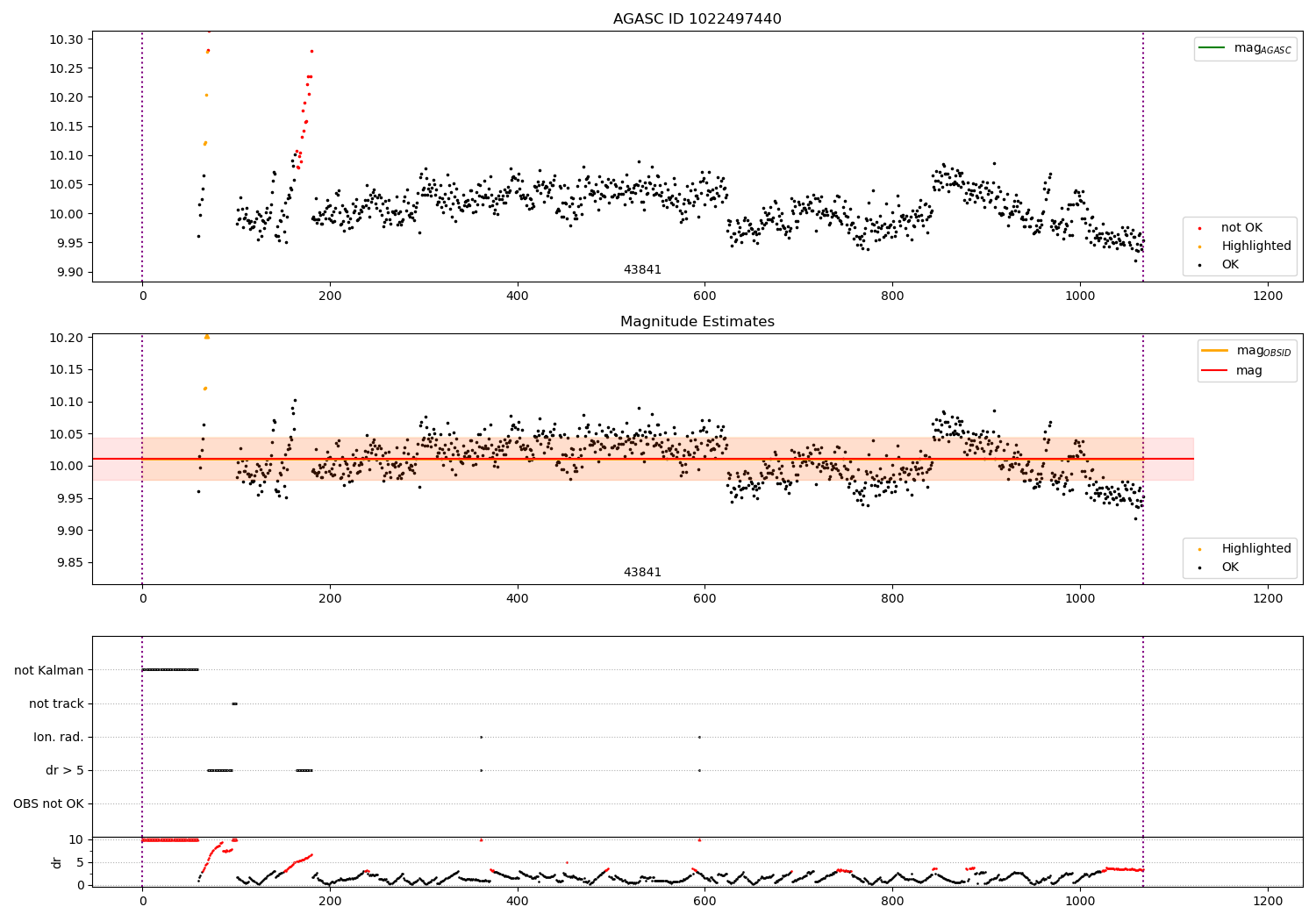
Task: Click the 'not Kalman' row label
Action: point(49,670)
